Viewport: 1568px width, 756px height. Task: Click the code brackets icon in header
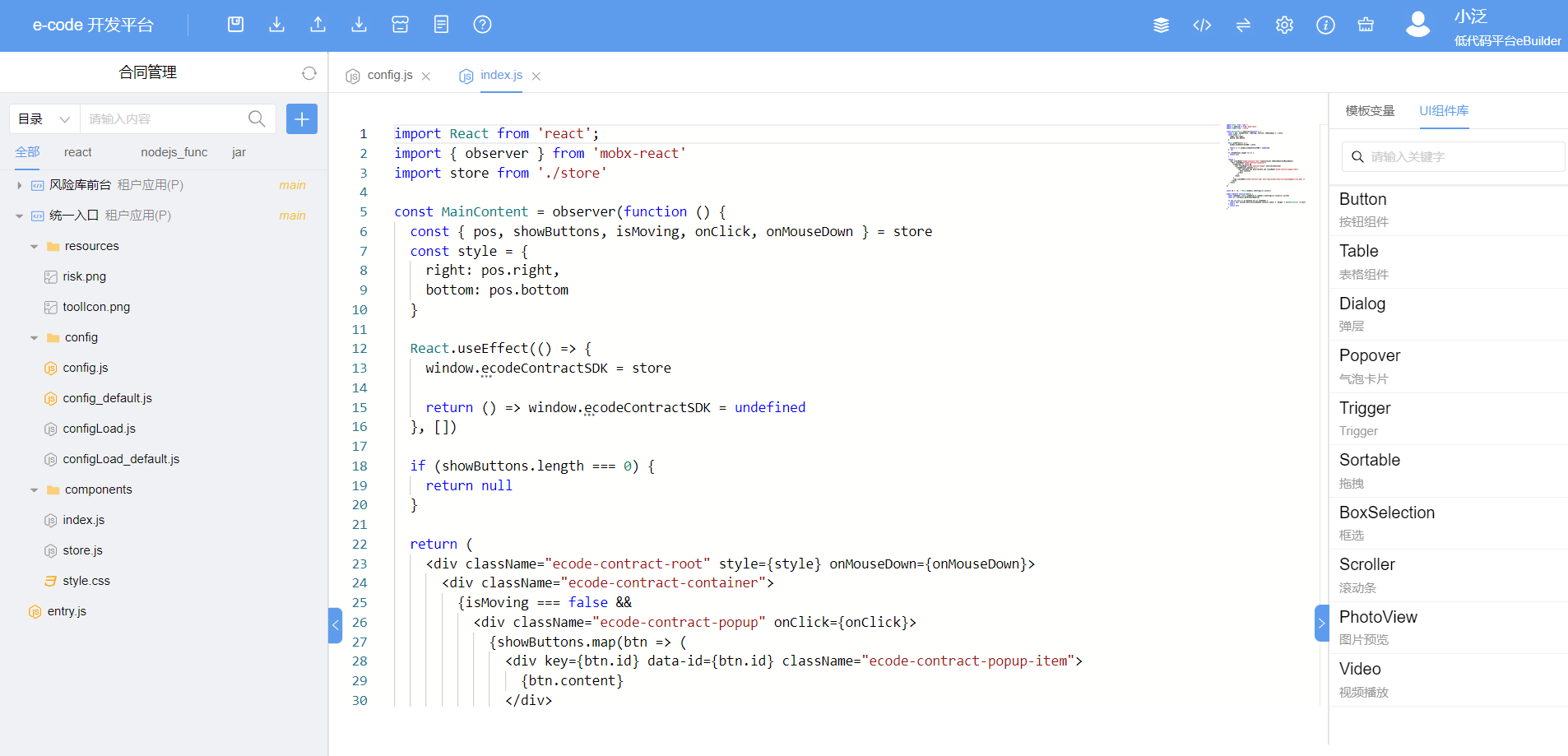pos(1202,26)
